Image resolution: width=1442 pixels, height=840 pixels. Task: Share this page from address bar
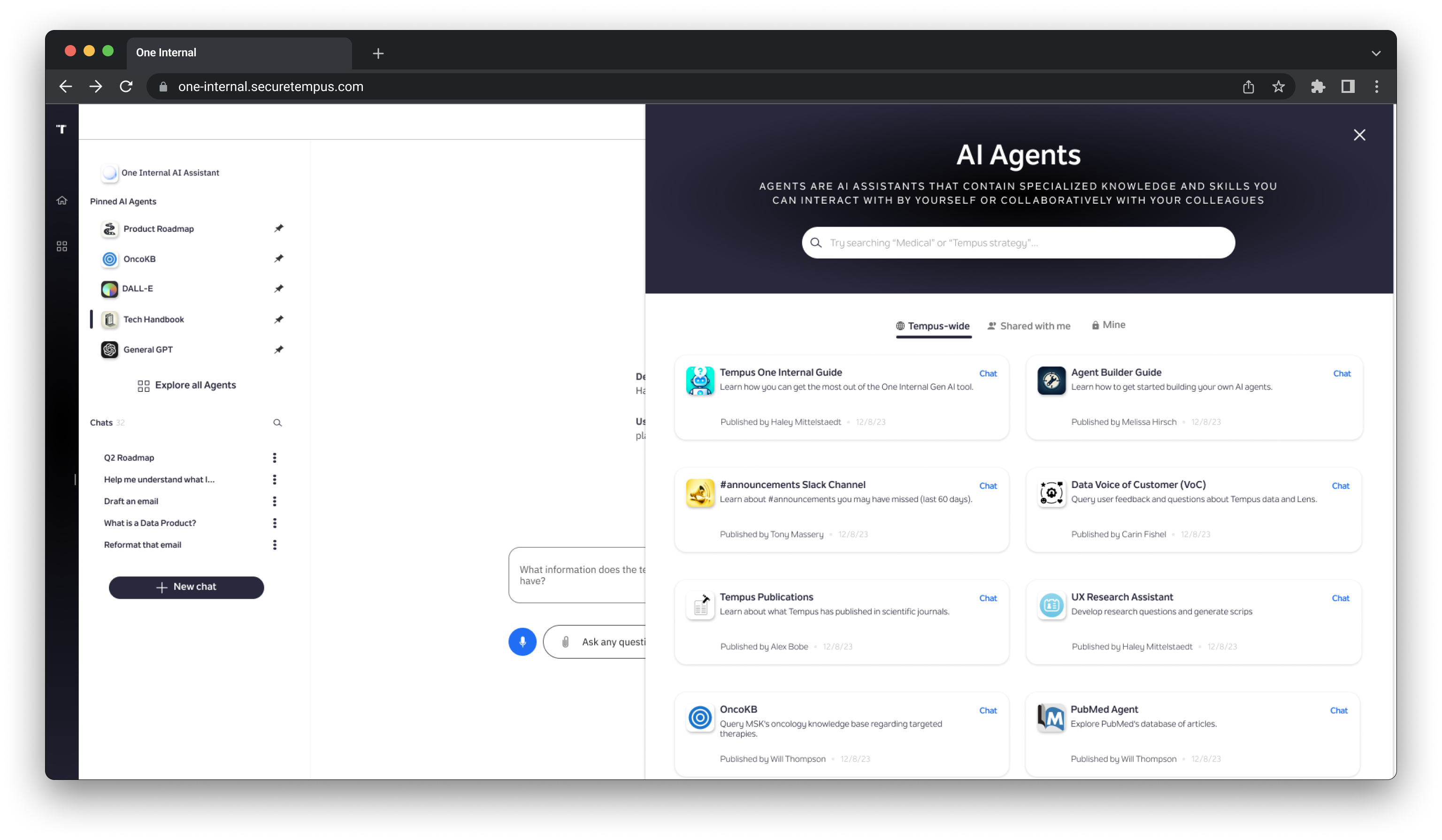[1249, 86]
